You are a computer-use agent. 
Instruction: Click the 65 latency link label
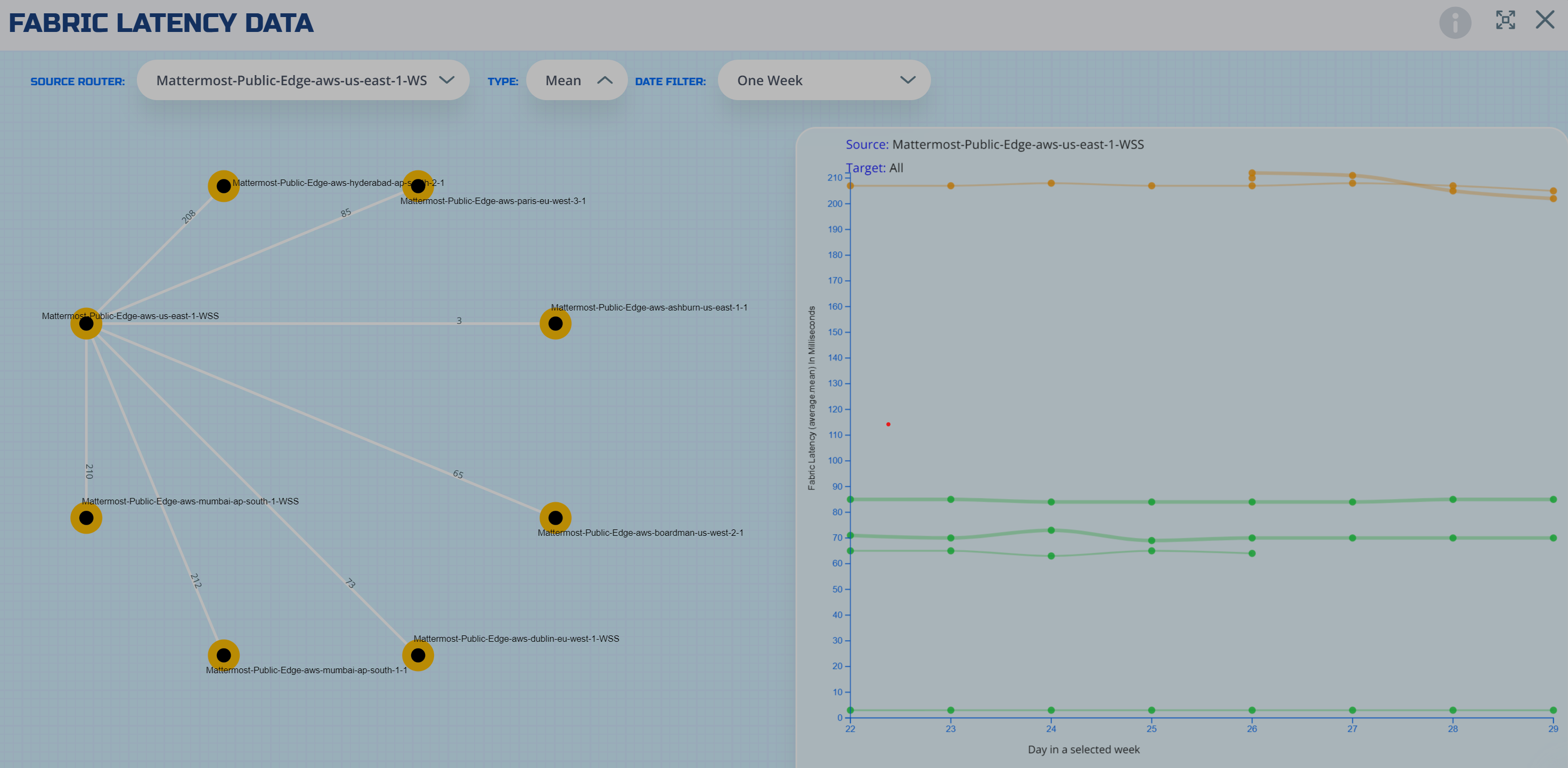[x=459, y=474]
